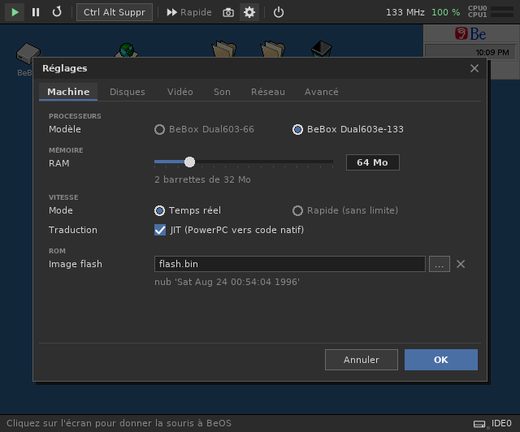520x432 pixels.
Task: Click the 100 % speed indicator
Action: point(446,13)
